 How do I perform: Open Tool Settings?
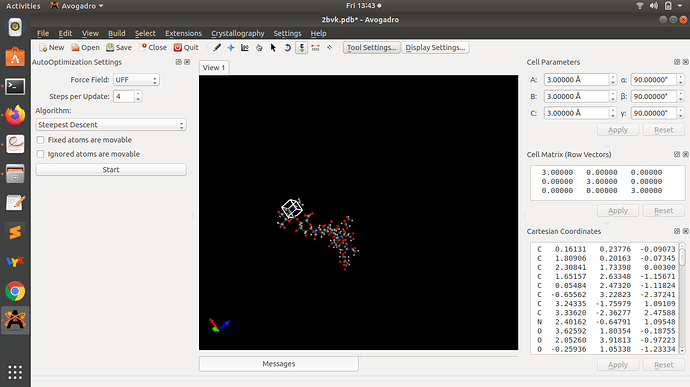(371, 48)
